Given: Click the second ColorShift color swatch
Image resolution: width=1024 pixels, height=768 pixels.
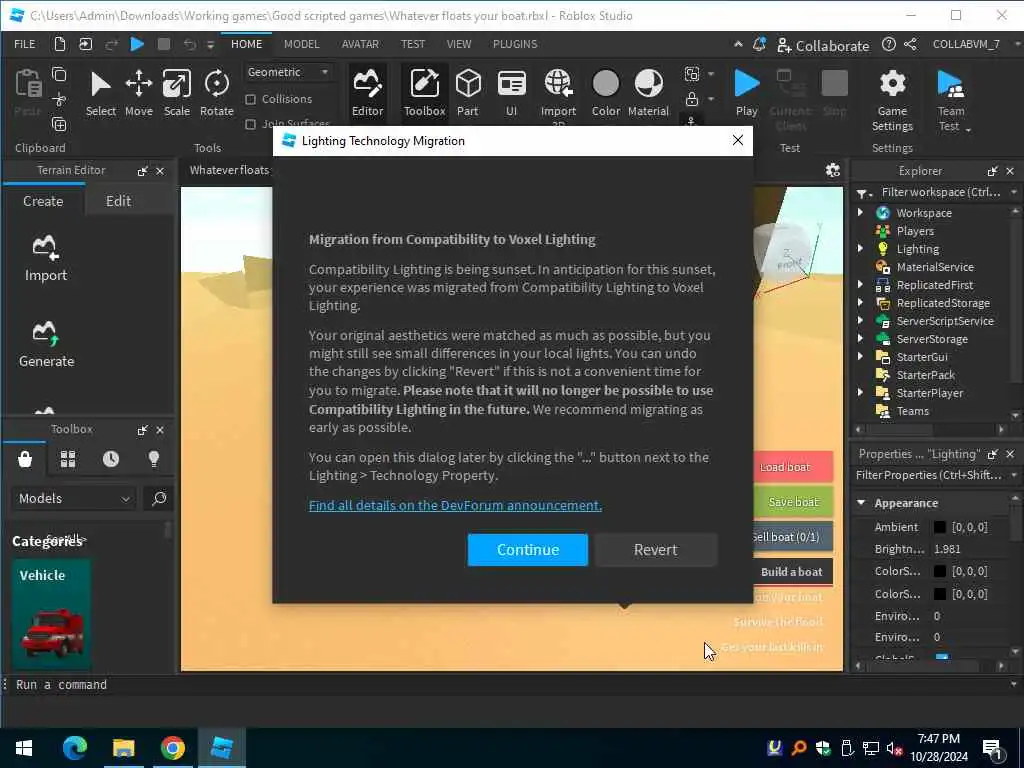Looking at the screenshot, I should tap(940, 594).
